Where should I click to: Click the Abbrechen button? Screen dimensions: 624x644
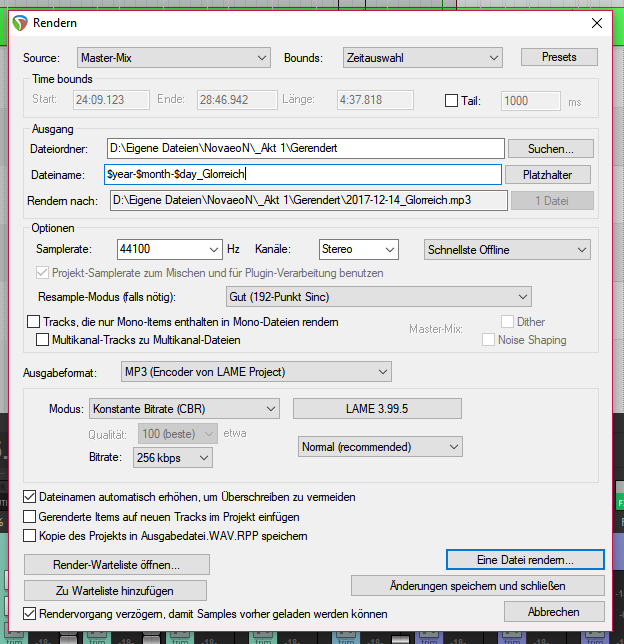tap(554, 612)
